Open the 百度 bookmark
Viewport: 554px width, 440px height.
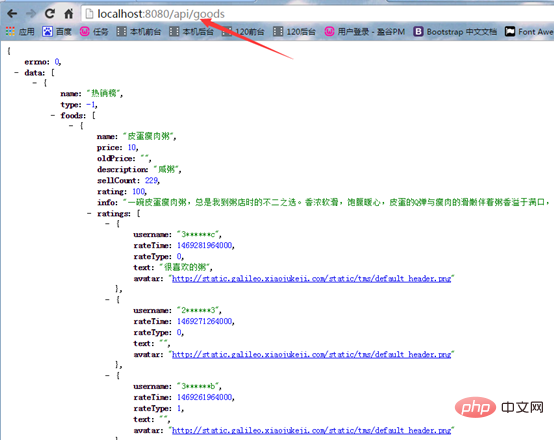(57, 32)
